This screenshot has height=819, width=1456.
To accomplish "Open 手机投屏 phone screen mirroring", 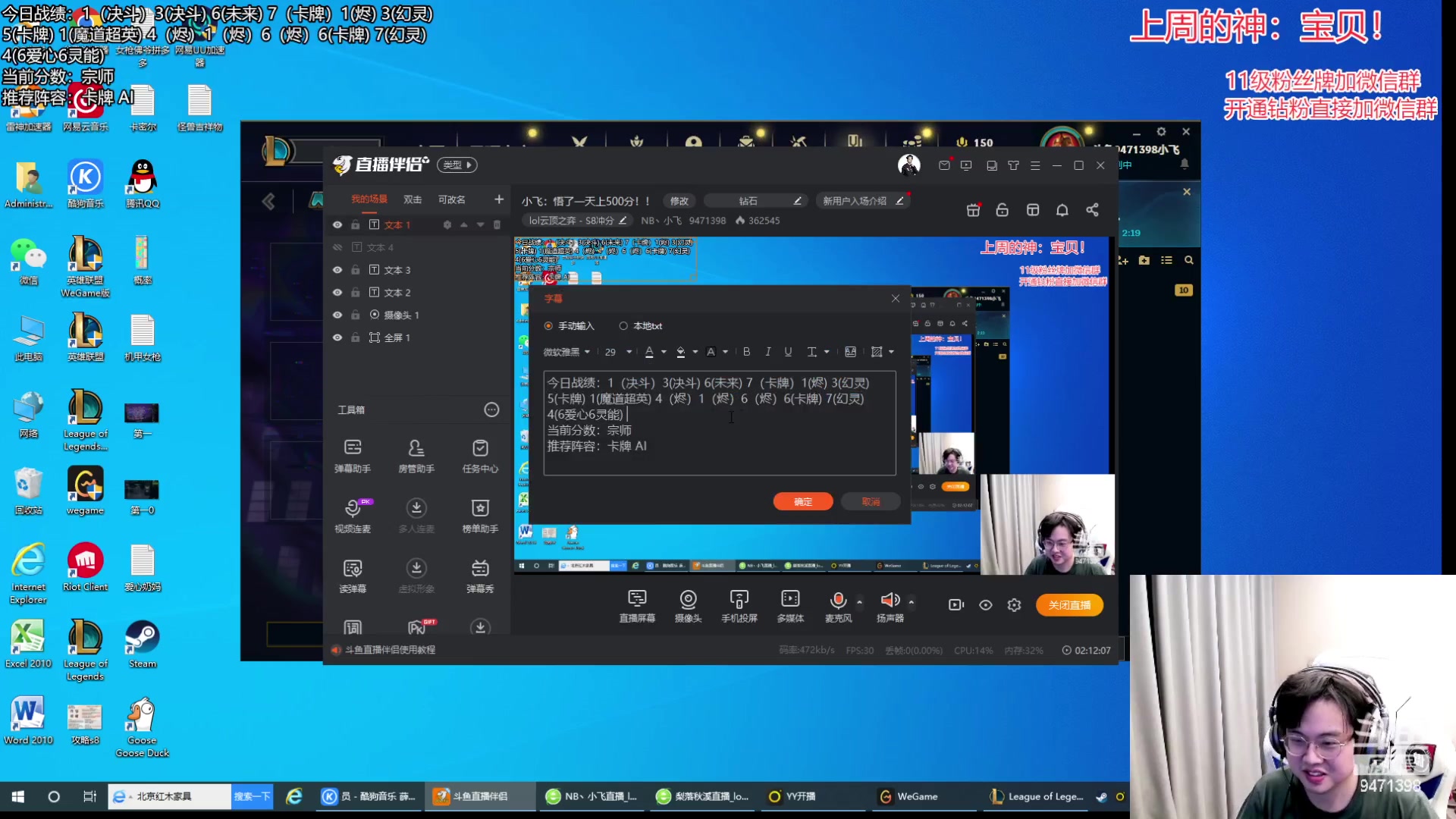I will coord(738,604).
